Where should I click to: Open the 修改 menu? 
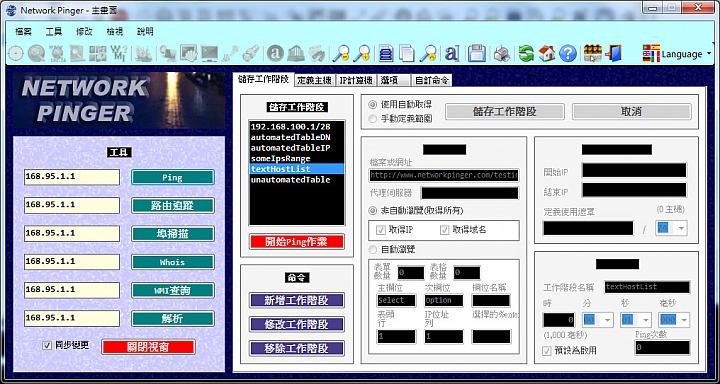84,32
